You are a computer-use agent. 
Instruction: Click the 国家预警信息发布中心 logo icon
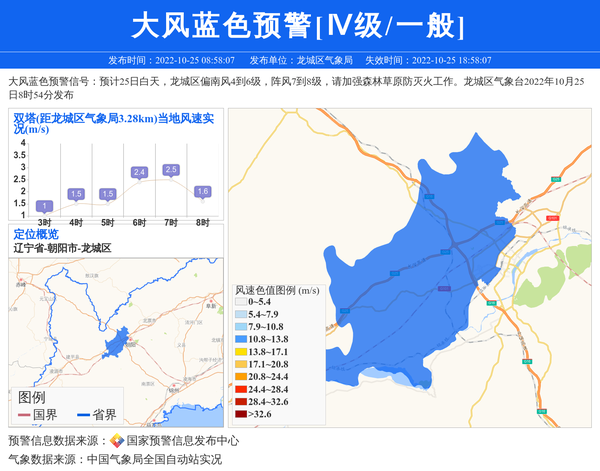[x=117, y=440]
